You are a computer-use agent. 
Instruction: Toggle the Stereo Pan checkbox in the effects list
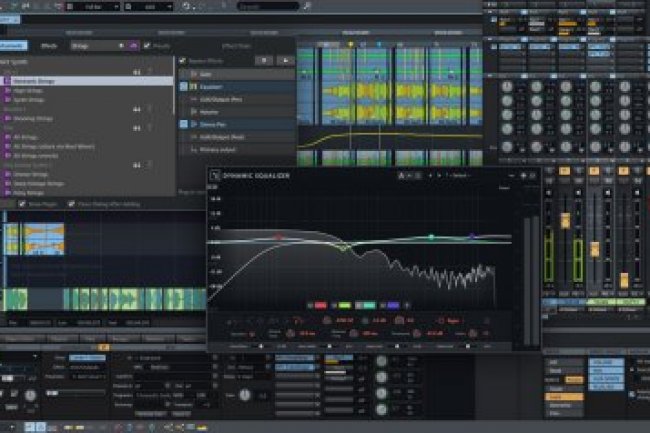[x=184, y=124]
